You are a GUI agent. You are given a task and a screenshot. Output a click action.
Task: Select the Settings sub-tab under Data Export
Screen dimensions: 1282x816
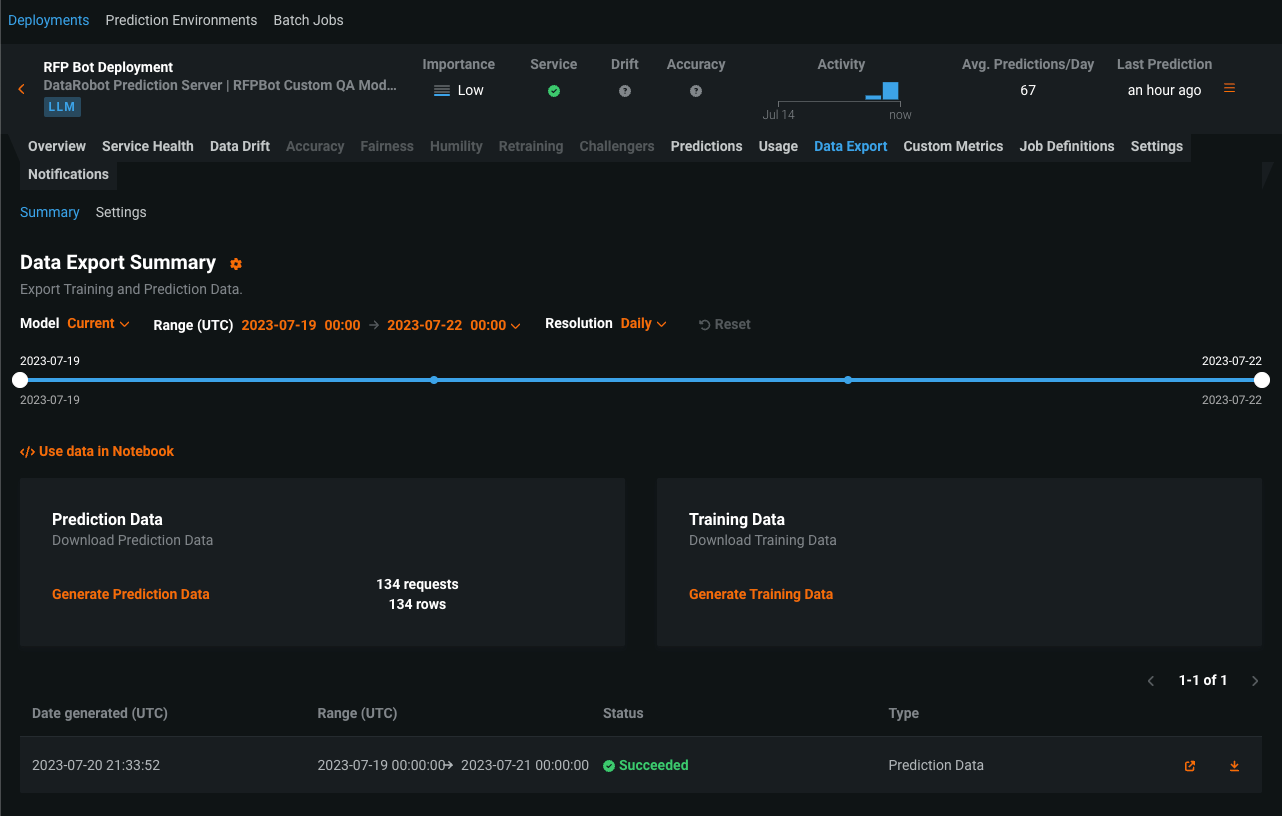tap(121, 212)
